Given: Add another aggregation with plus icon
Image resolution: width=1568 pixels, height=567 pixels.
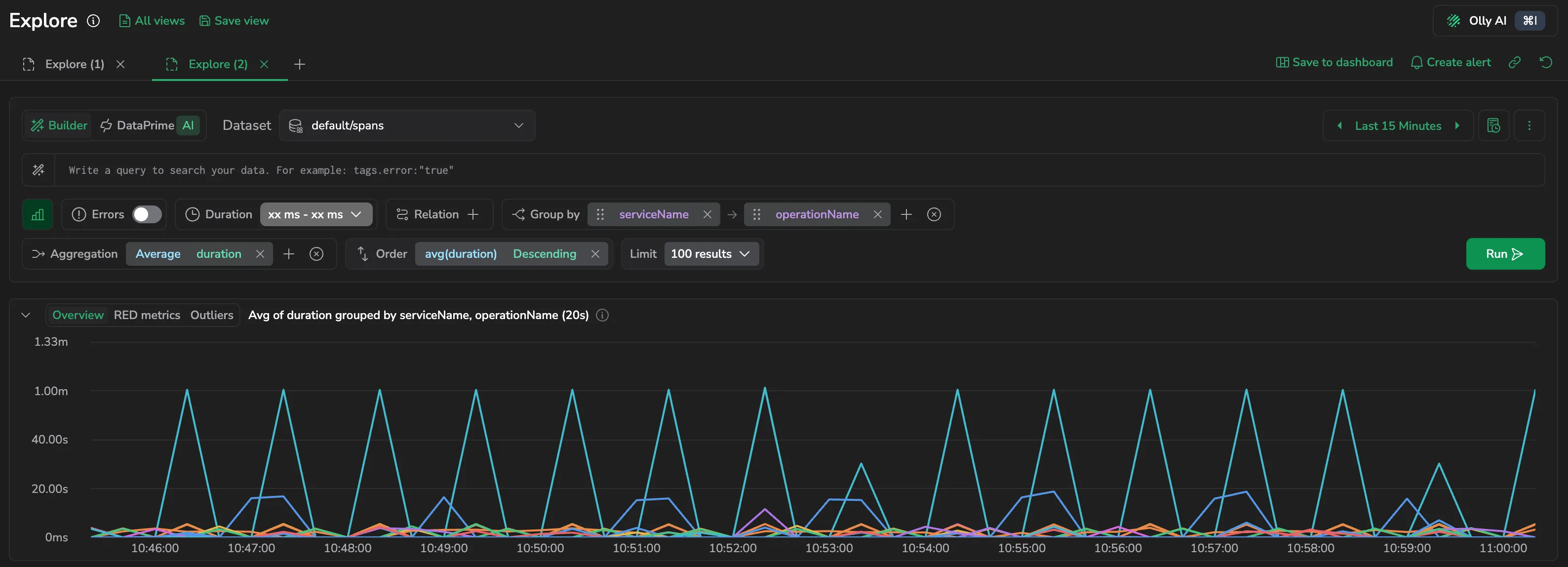Looking at the screenshot, I should [288, 254].
